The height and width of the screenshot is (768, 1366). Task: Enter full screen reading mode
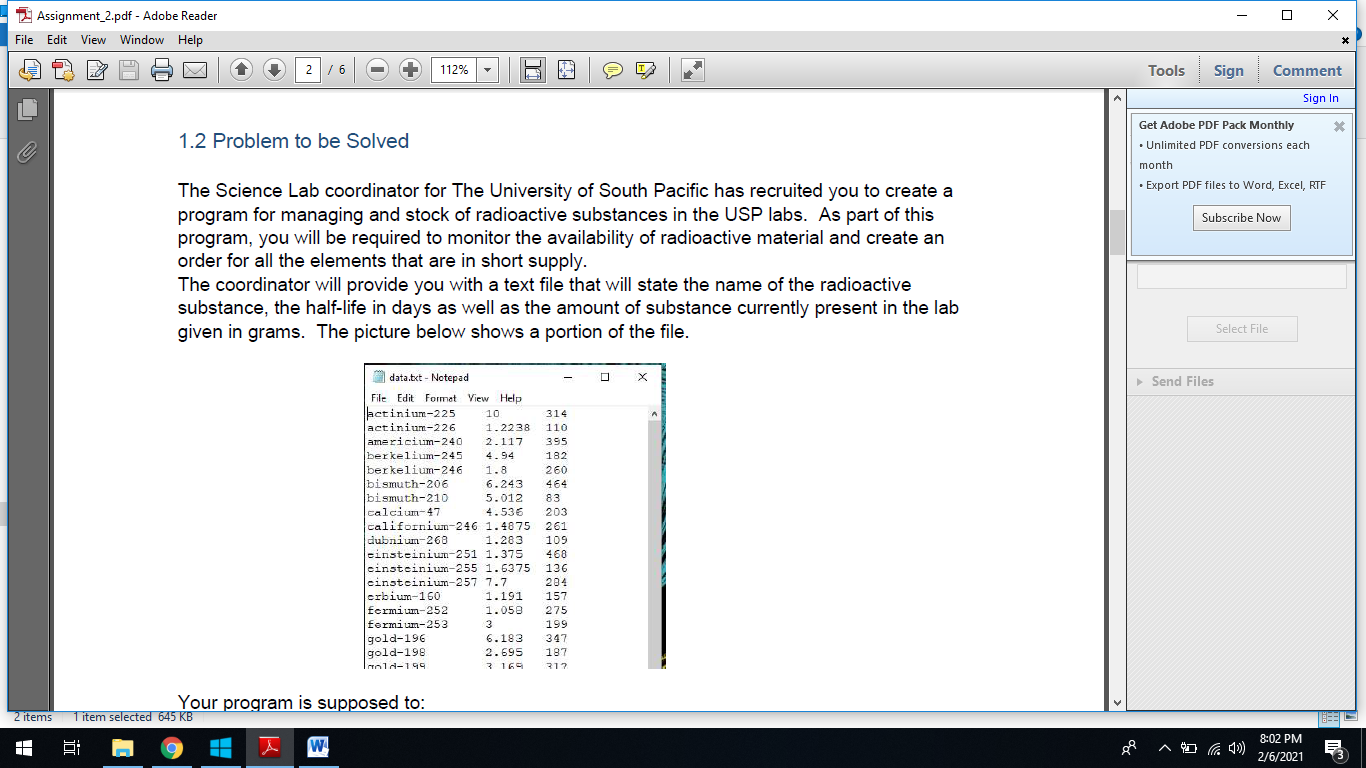click(x=691, y=69)
